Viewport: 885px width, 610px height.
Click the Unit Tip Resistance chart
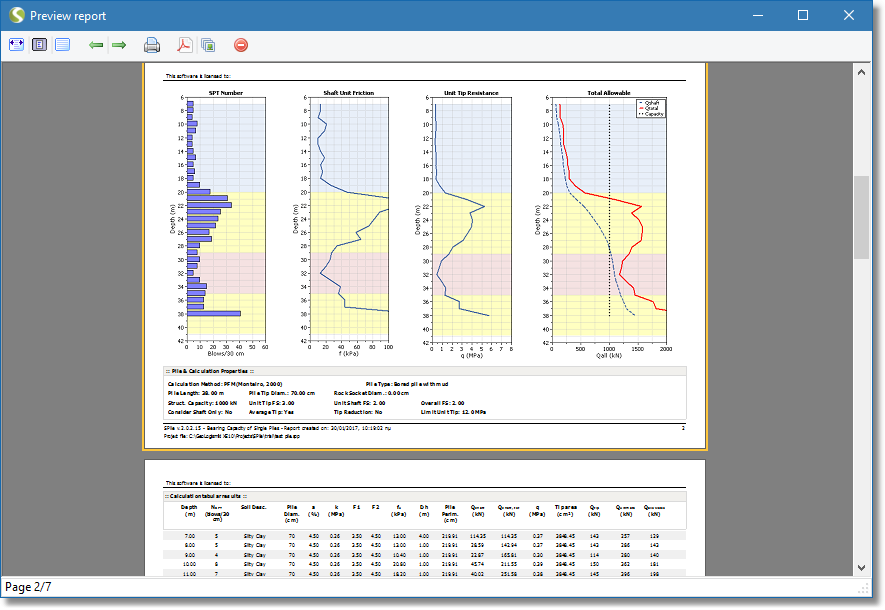pyautogui.click(x=471, y=218)
